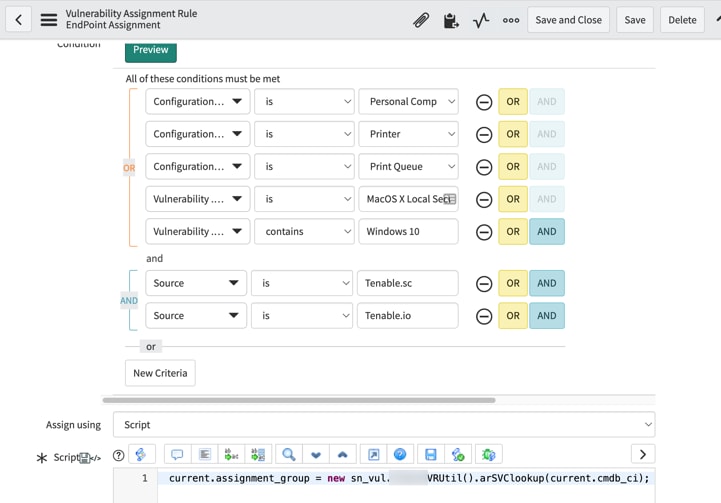Find next with the down arrow icon

click(x=315, y=455)
